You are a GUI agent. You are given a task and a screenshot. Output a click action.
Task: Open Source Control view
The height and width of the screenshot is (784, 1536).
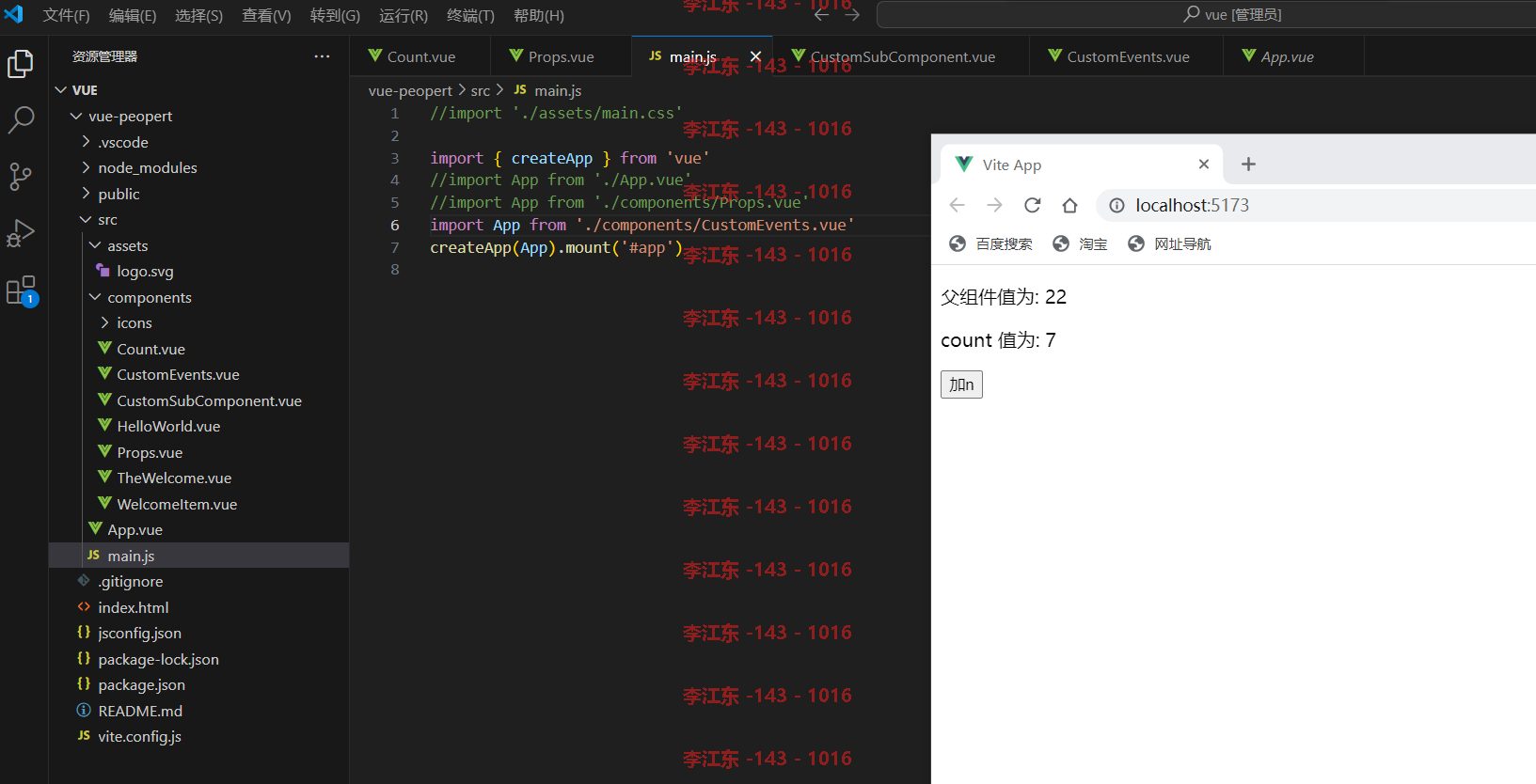pyautogui.click(x=21, y=177)
